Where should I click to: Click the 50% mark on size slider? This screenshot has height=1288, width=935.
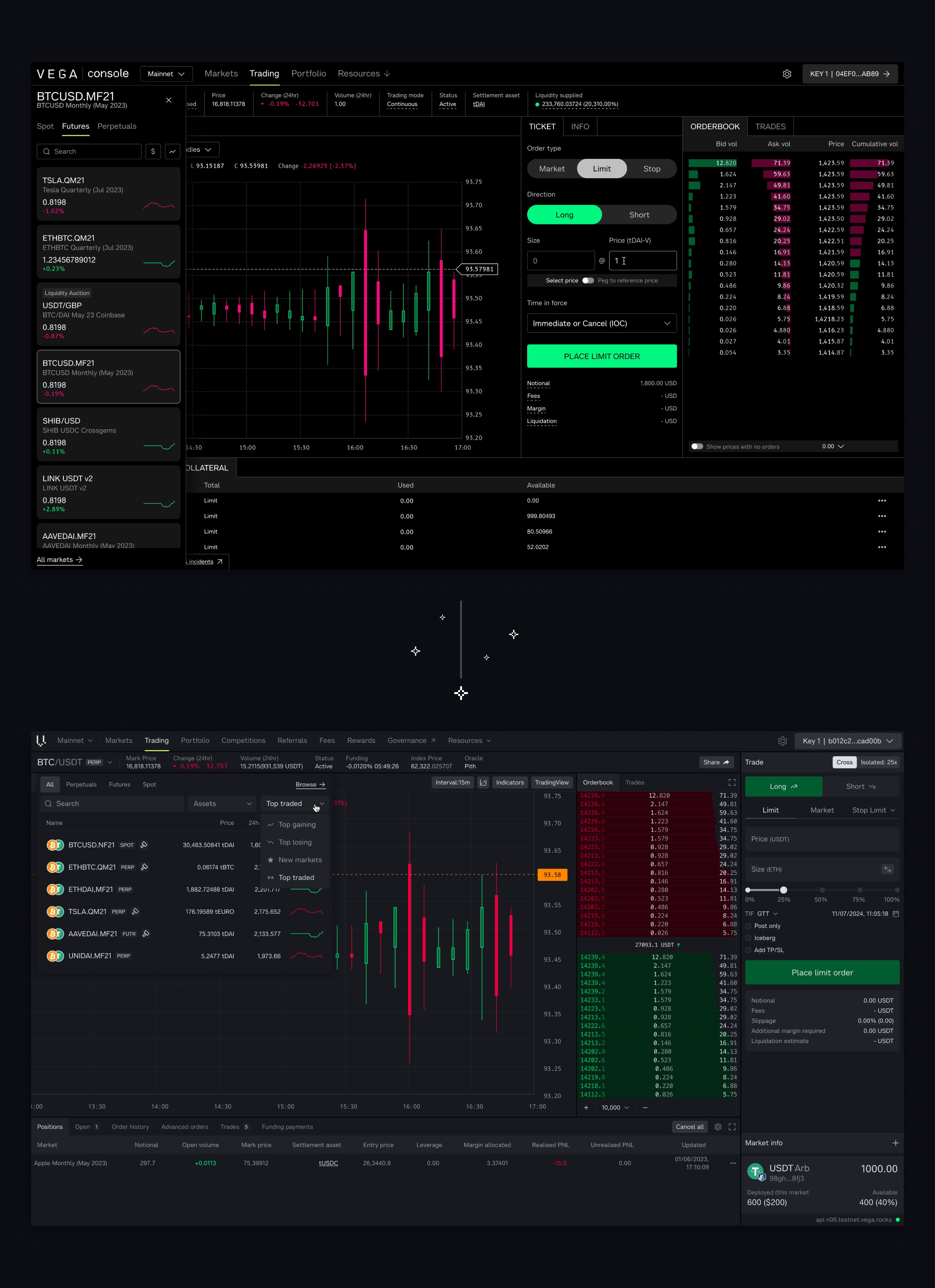[x=822, y=890]
